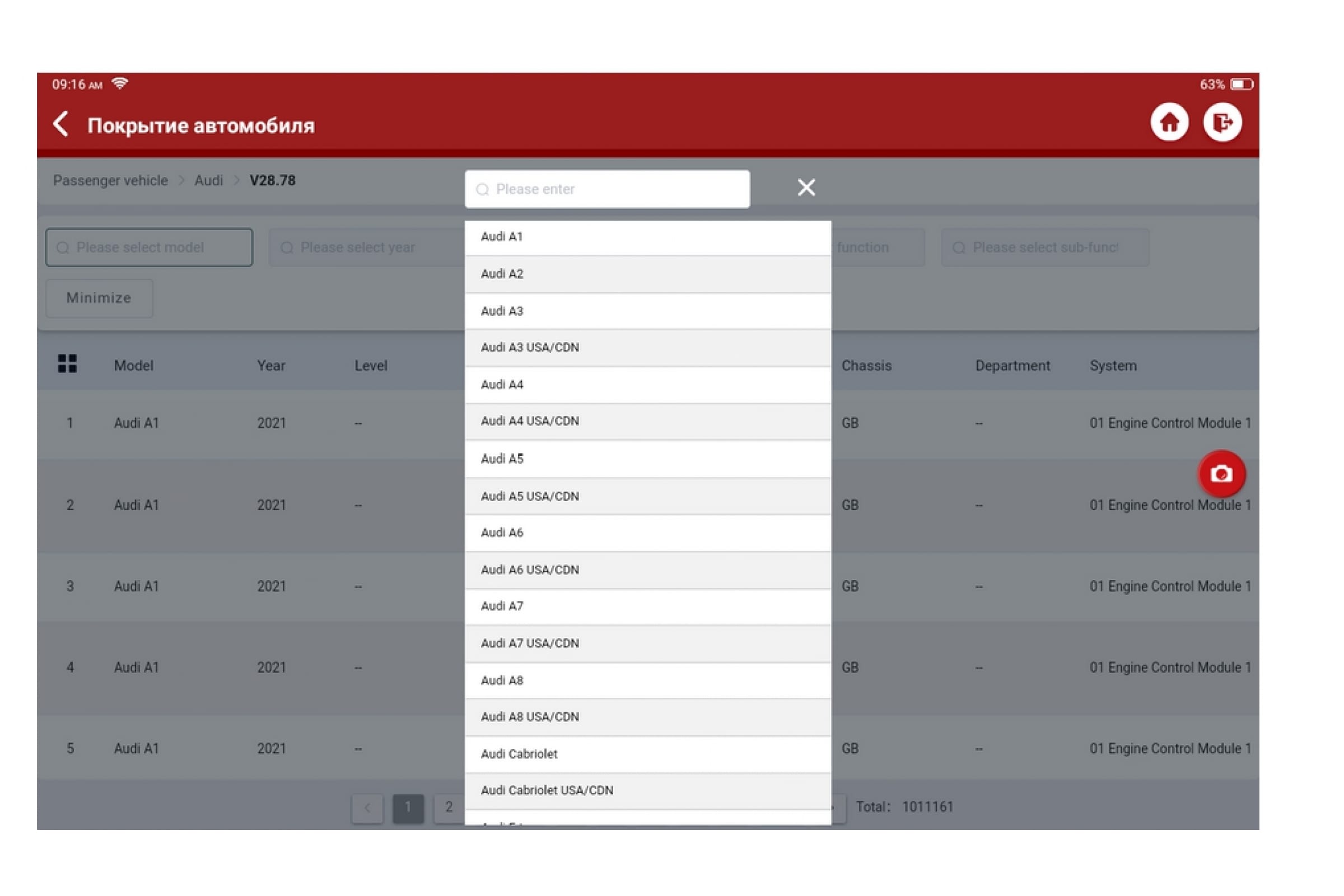Viewport: 1344px width, 896px height.
Task: Open the partially hidden 'function' dropdown
Action: point(878,248)
